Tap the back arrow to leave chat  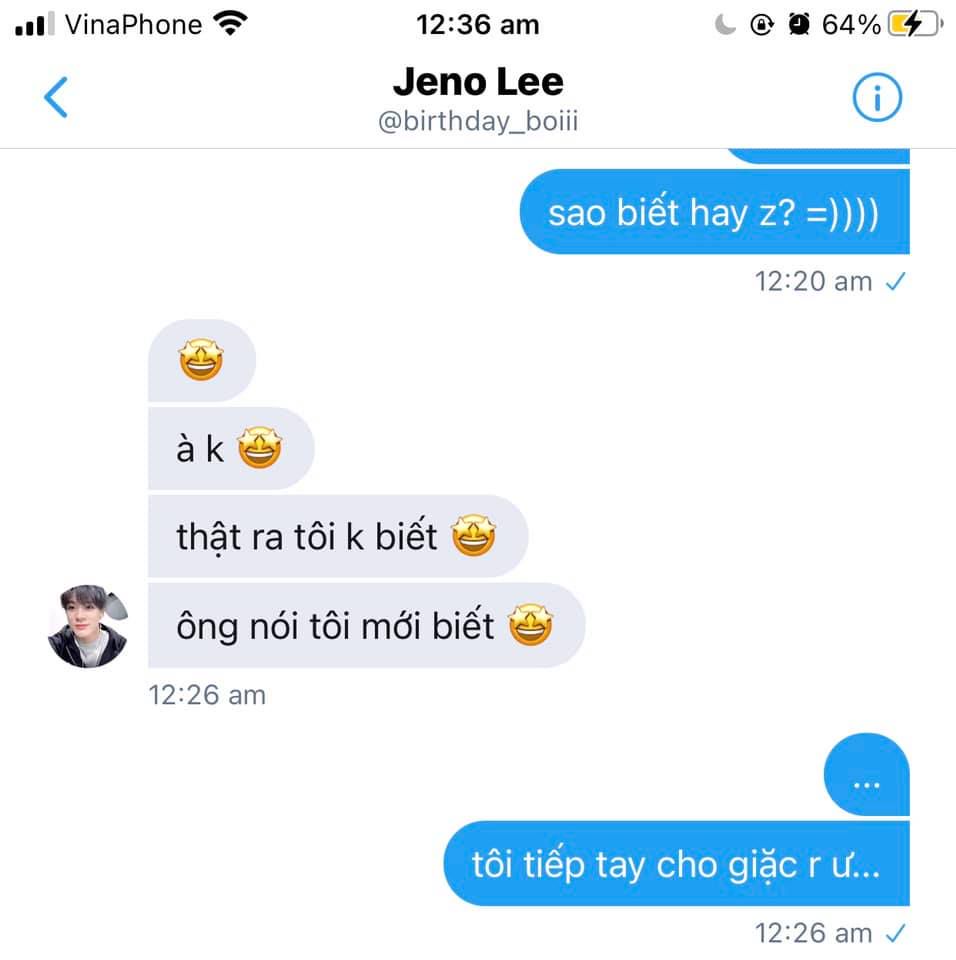(x=56, y=97)
